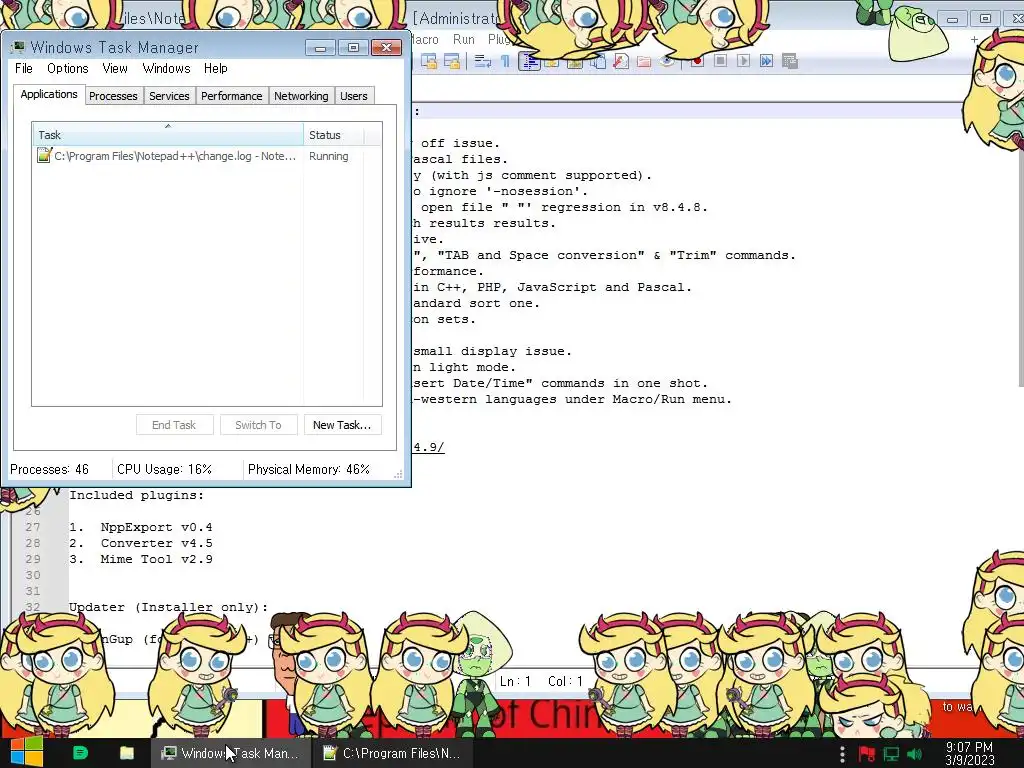The height and width of the screenshot is (768, 1024).
Task: Open the Options menu in Task Manager
Action: pos(67,68)
